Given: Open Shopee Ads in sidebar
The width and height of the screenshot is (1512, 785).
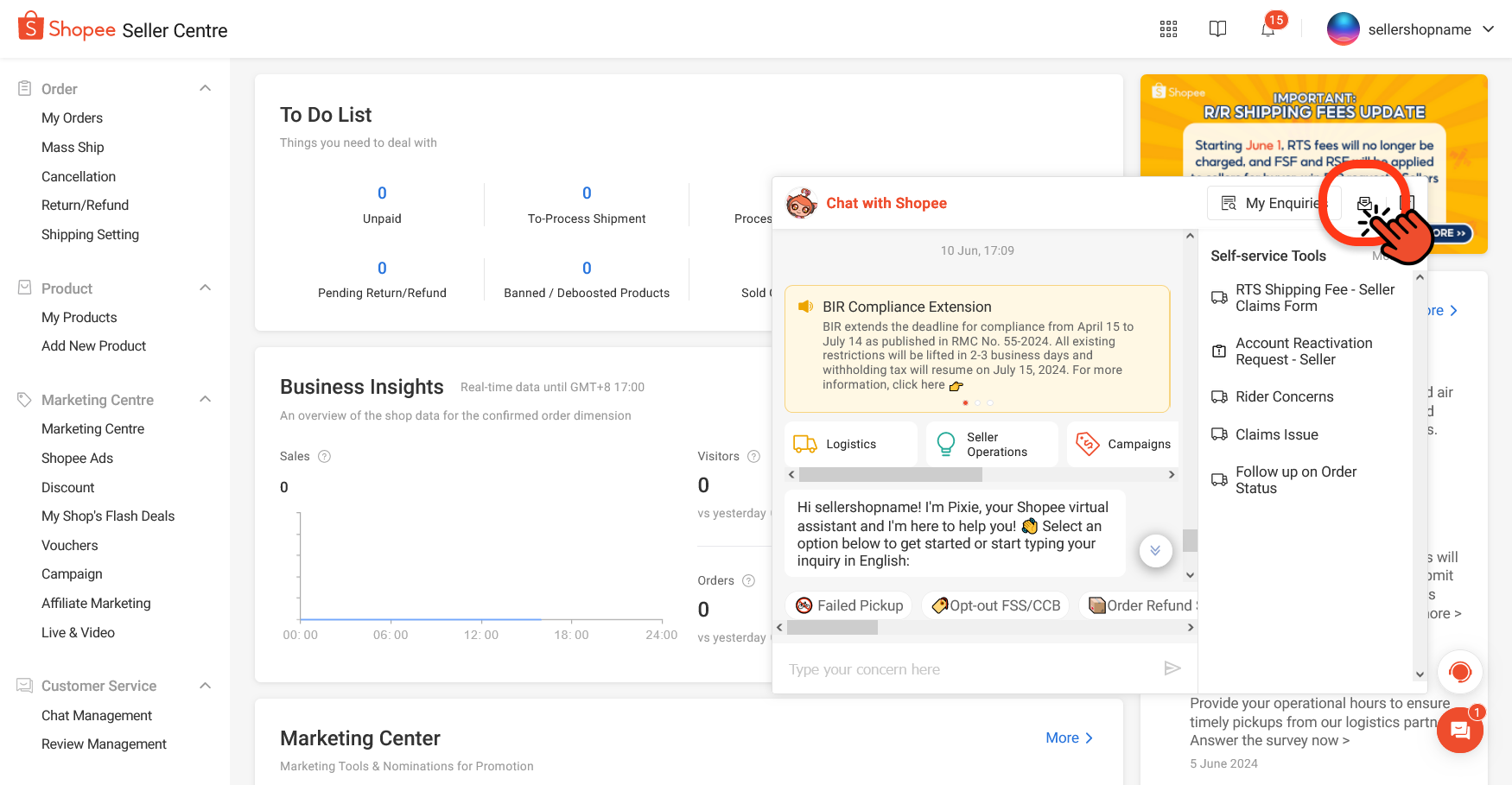Looking at the screenshot, I should (78, 458).
